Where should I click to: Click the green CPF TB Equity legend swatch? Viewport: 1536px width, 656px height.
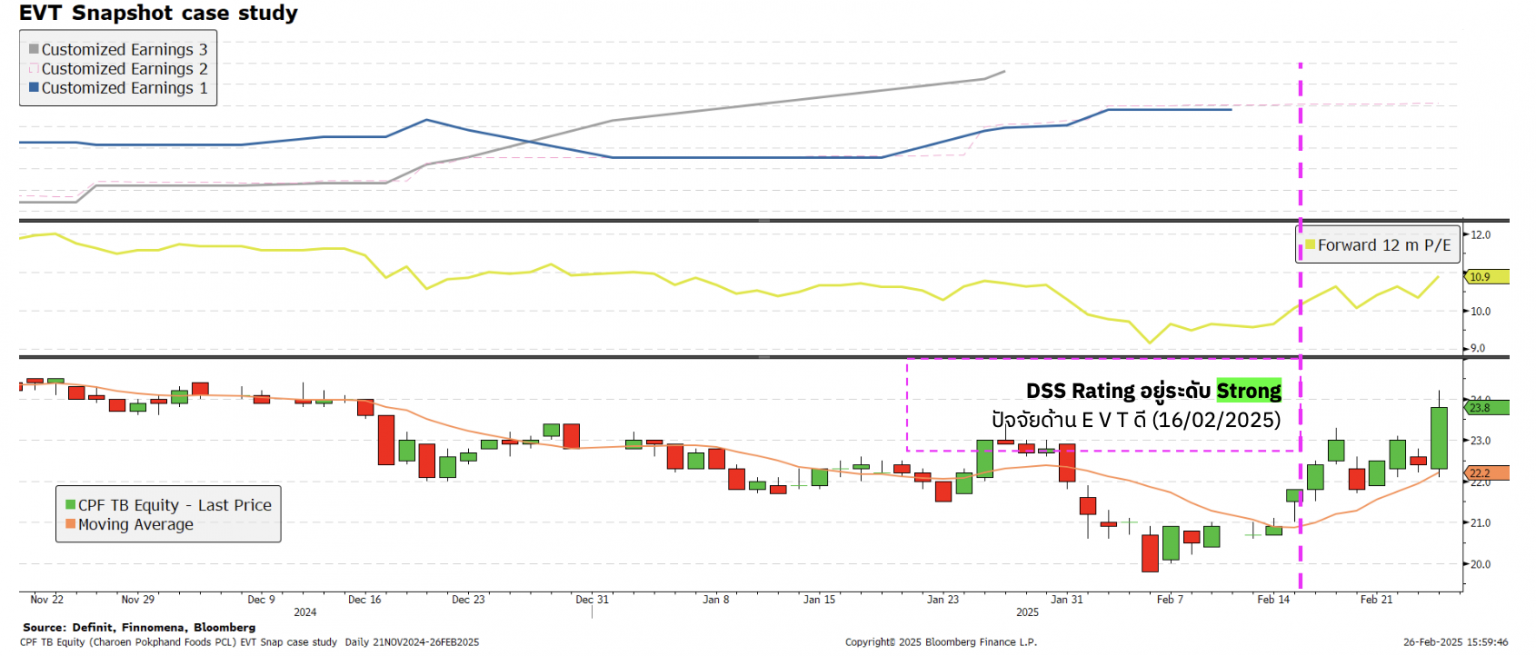click(69, 505)
